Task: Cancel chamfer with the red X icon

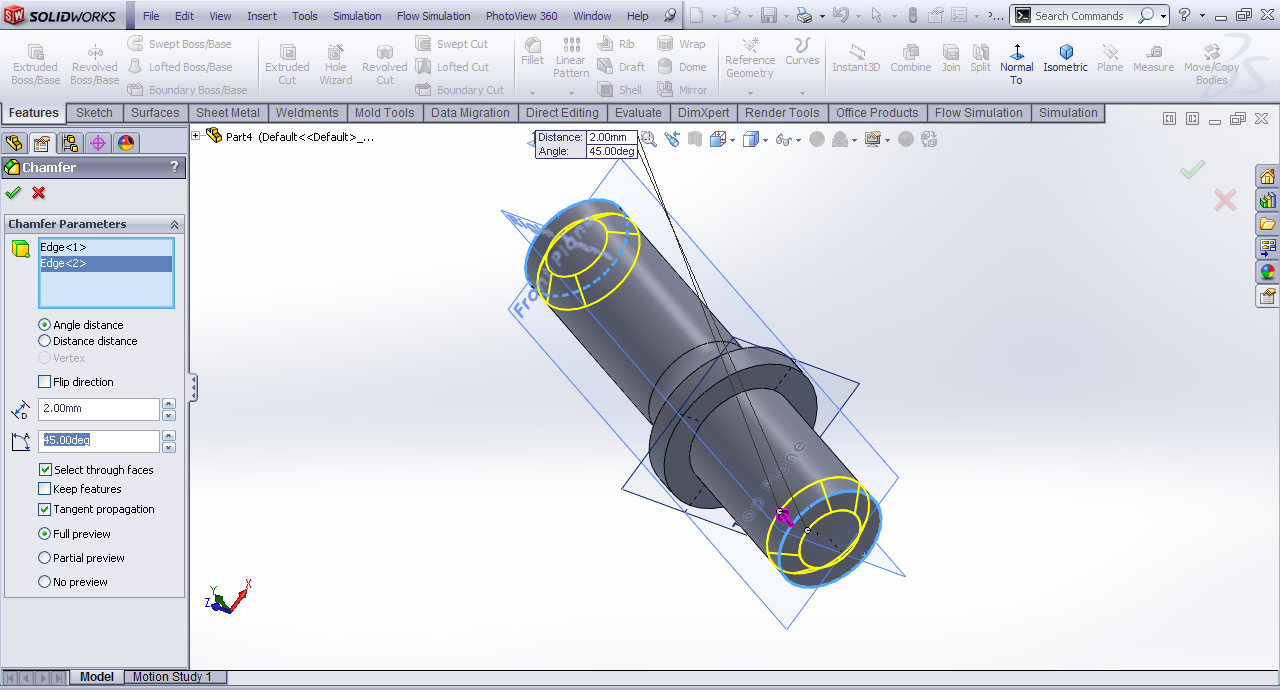Action: [x=39, y=193]
